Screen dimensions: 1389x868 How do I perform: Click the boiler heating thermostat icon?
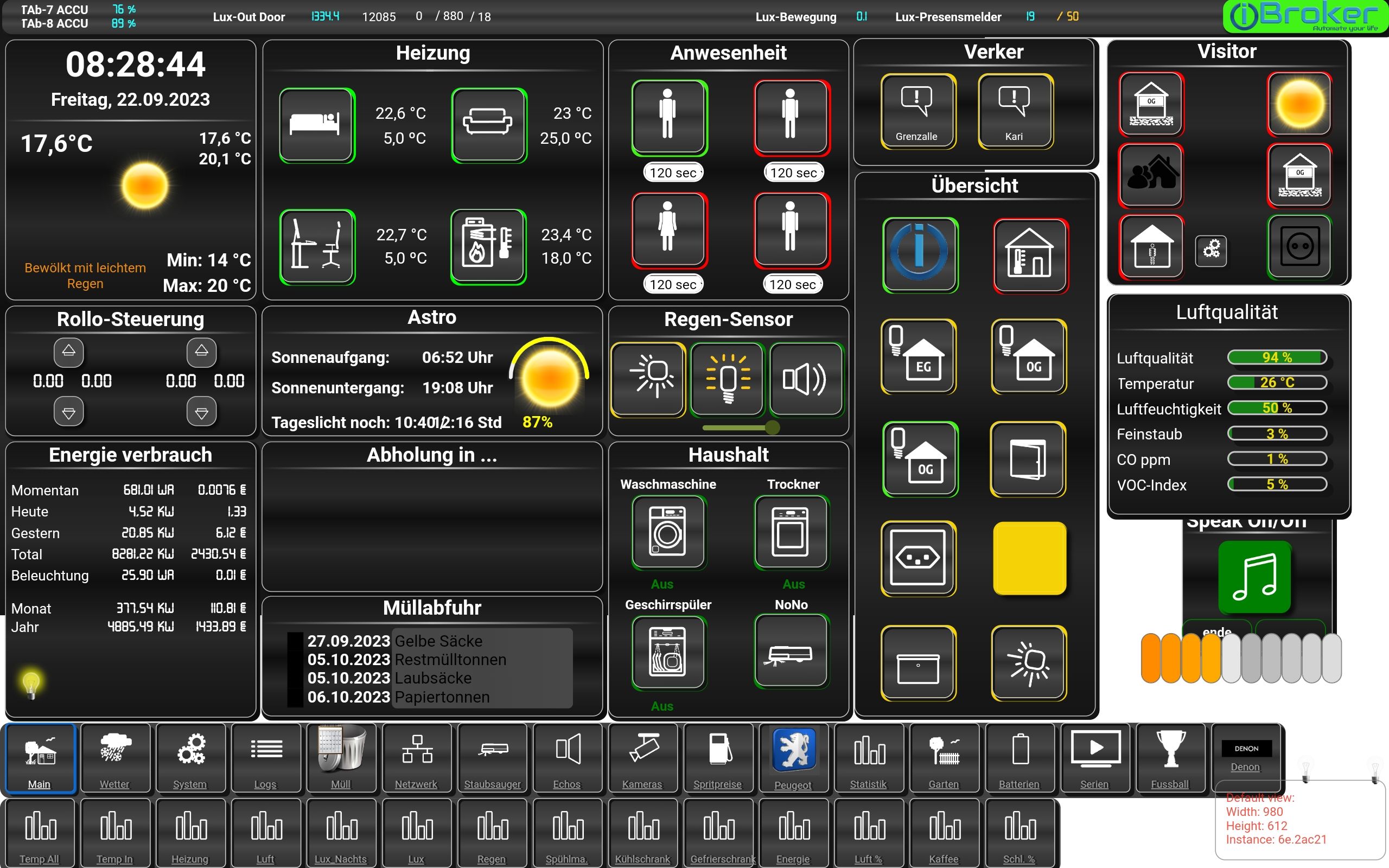tap(488, 247)
